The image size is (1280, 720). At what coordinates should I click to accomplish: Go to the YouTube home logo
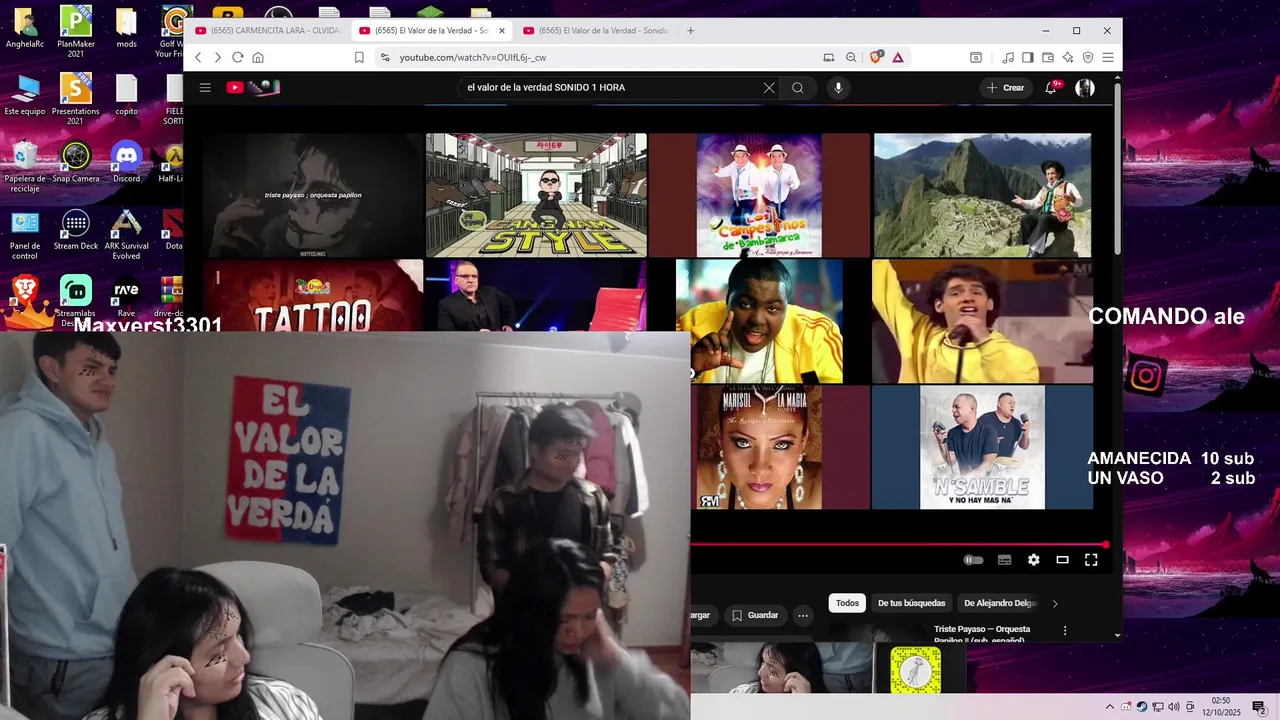252,88
